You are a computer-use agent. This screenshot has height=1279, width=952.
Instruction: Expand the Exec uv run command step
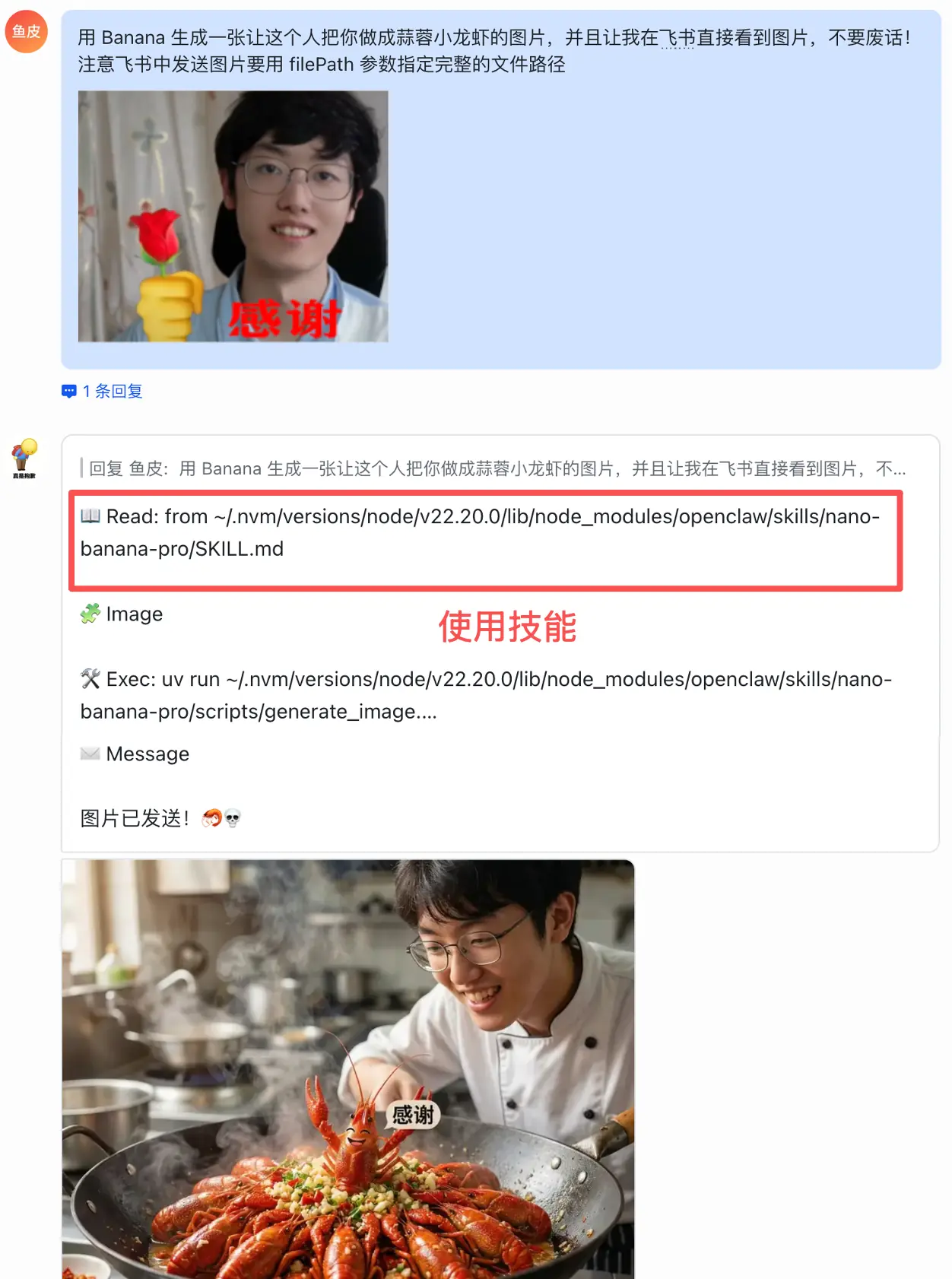pos(486,695)
